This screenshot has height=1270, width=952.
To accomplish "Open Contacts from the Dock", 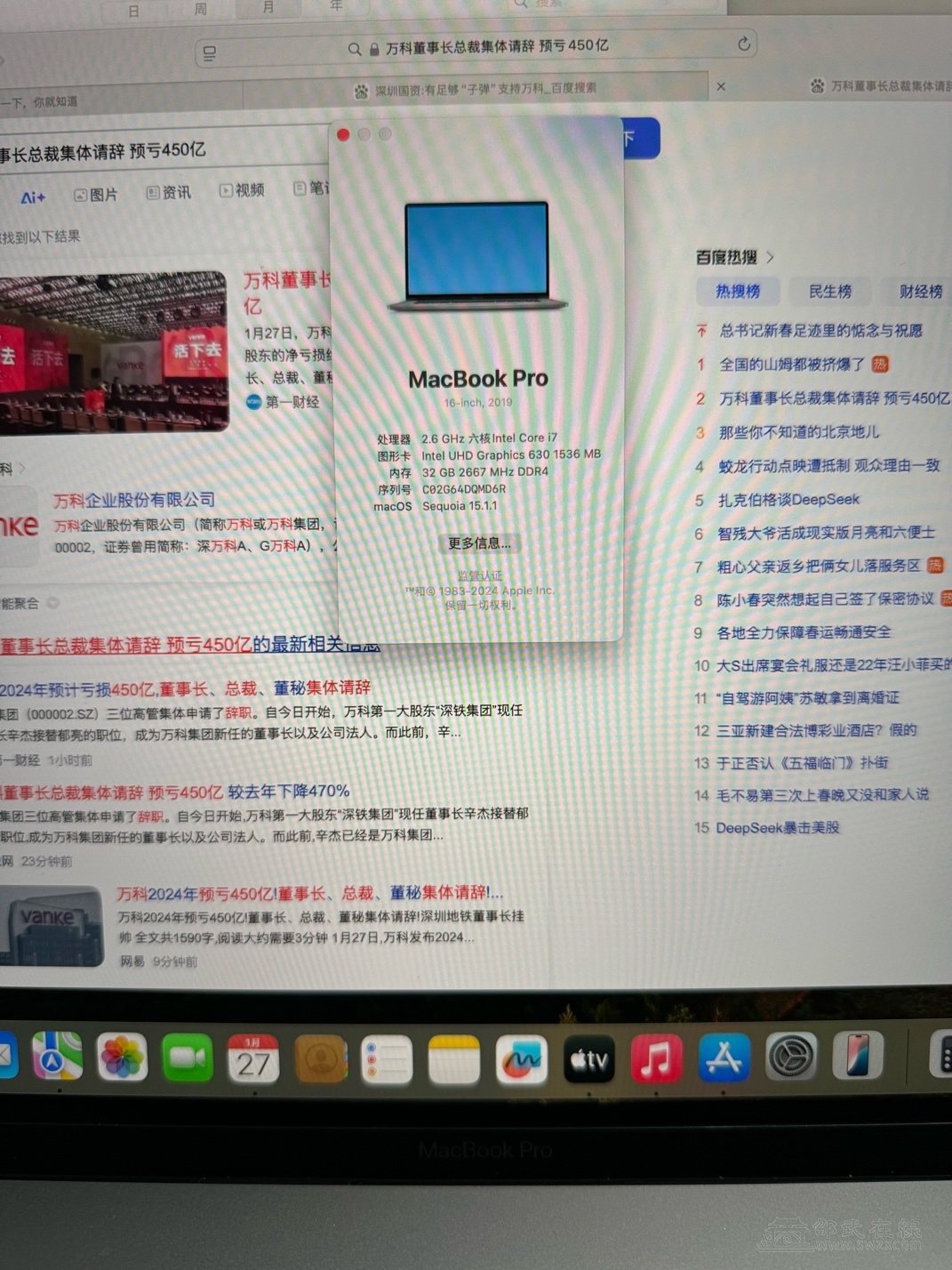I will click(x=321, y=1059).
